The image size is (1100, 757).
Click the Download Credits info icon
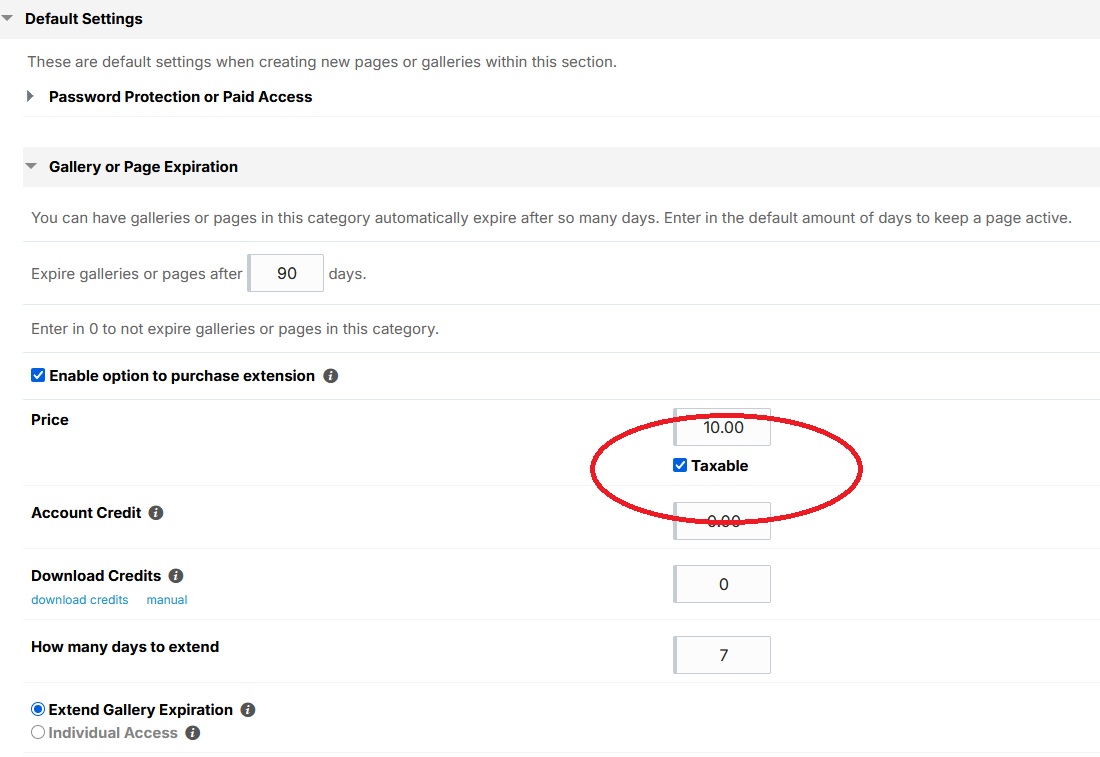pyautogui.click(x=176, y=576)
